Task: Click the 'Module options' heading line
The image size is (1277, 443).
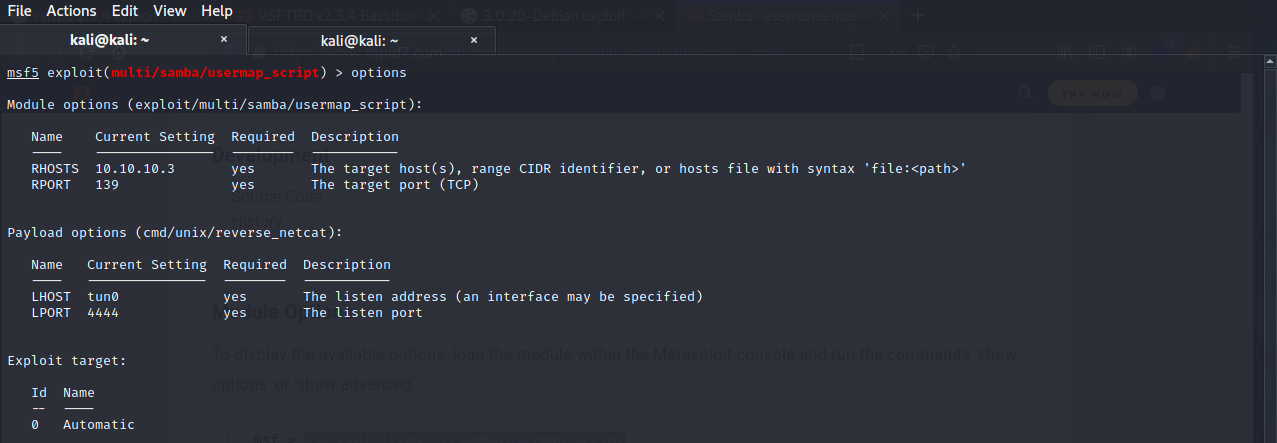Action: (x=215, y=104)
